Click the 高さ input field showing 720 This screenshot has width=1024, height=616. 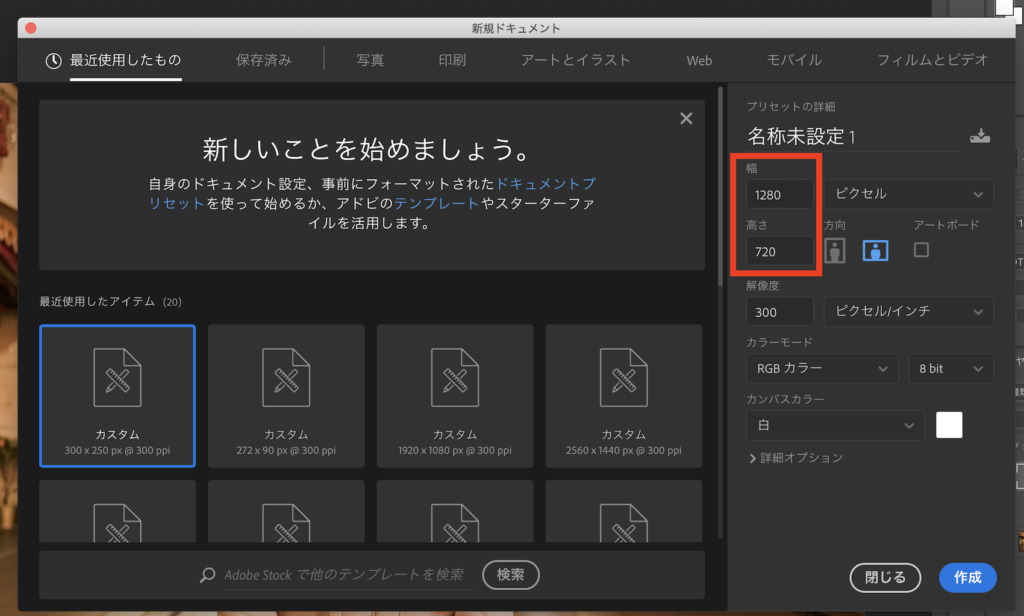[x=780, y=251]
